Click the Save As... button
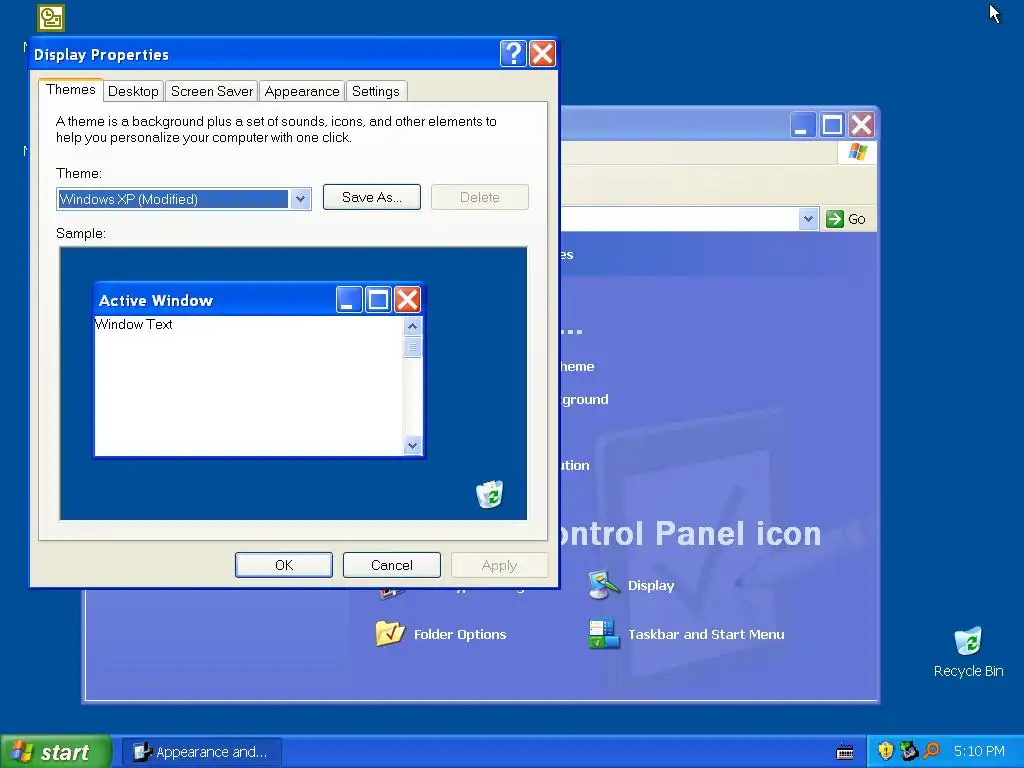 pyautogui.click(x=372, y=197)
